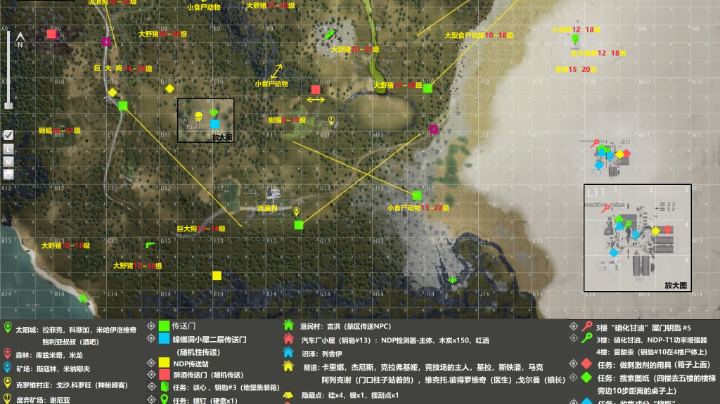Click the green portal square above 小食尸动物15~22级
Screen dimensions: 720x404
pyautogui.click(x=417, y=196)
